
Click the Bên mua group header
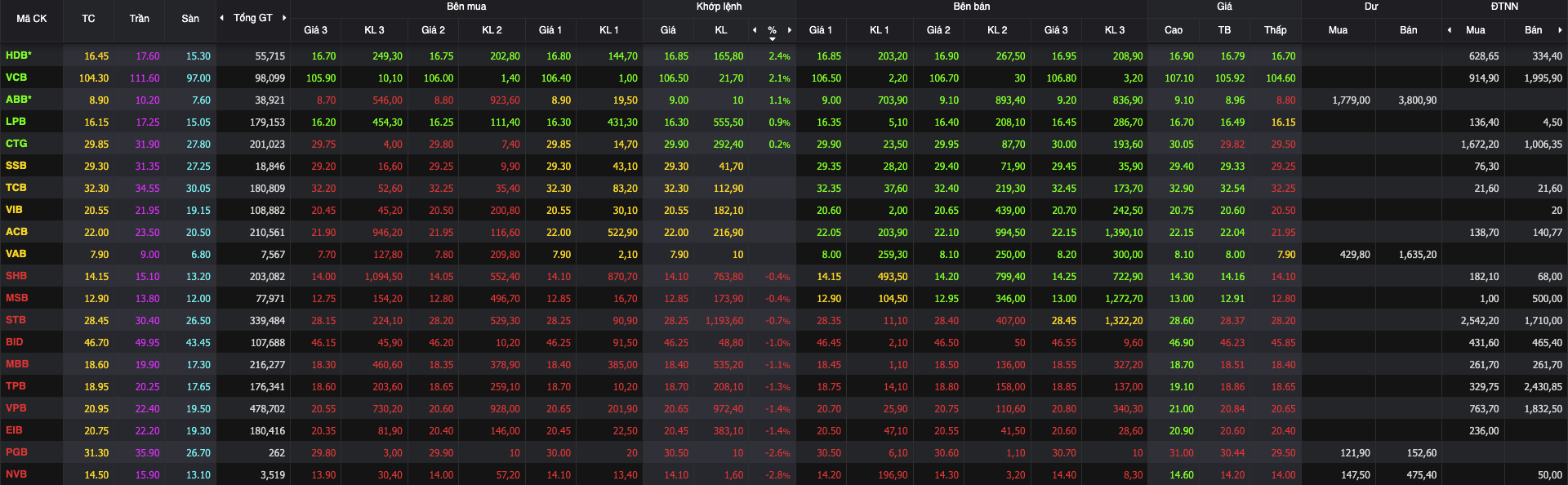coord(466,7)
